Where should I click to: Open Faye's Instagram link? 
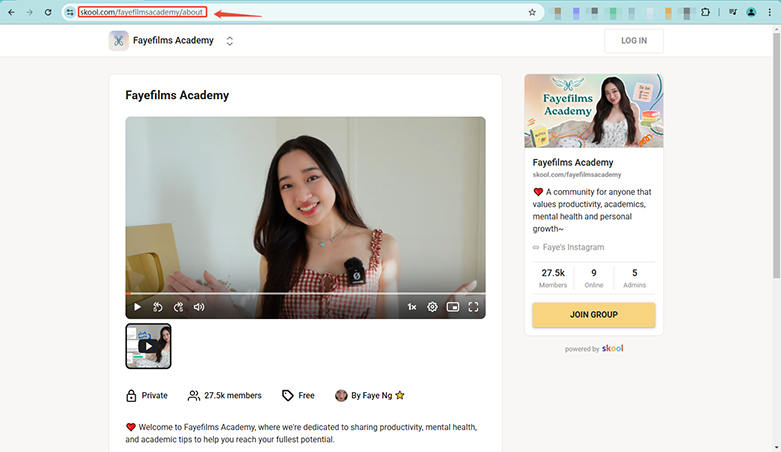tap(573, 247)
